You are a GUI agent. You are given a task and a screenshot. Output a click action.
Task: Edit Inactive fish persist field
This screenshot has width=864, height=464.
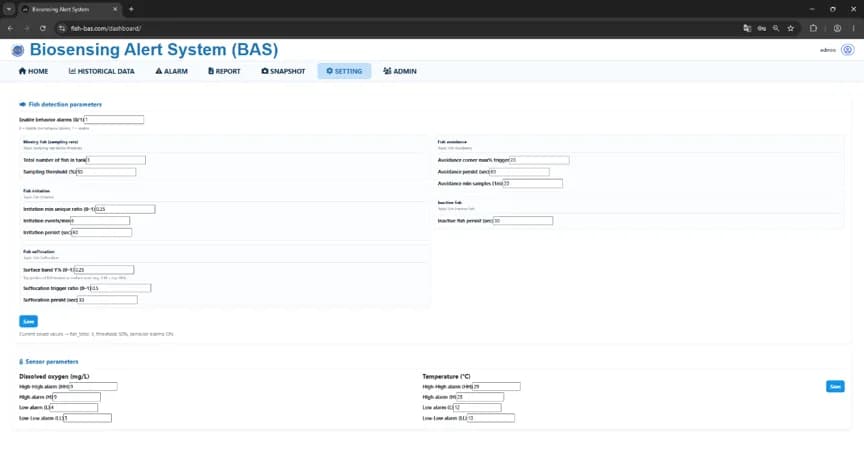coord(522,220)
